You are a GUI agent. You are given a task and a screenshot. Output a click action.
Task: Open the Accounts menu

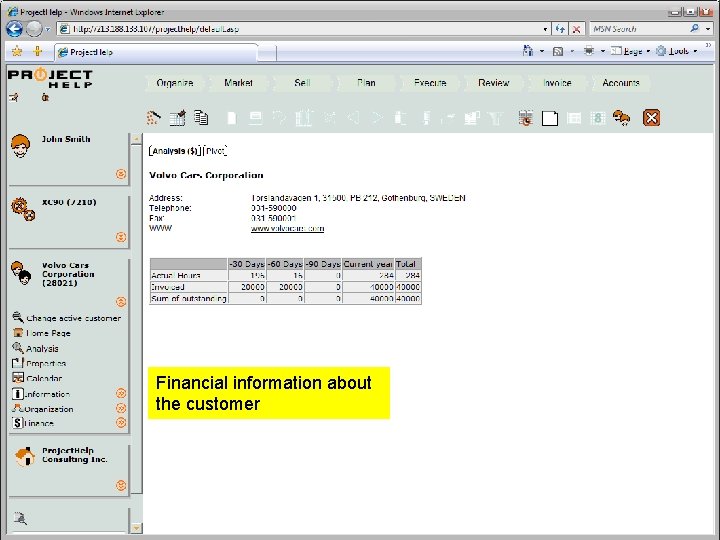point(621,83)
